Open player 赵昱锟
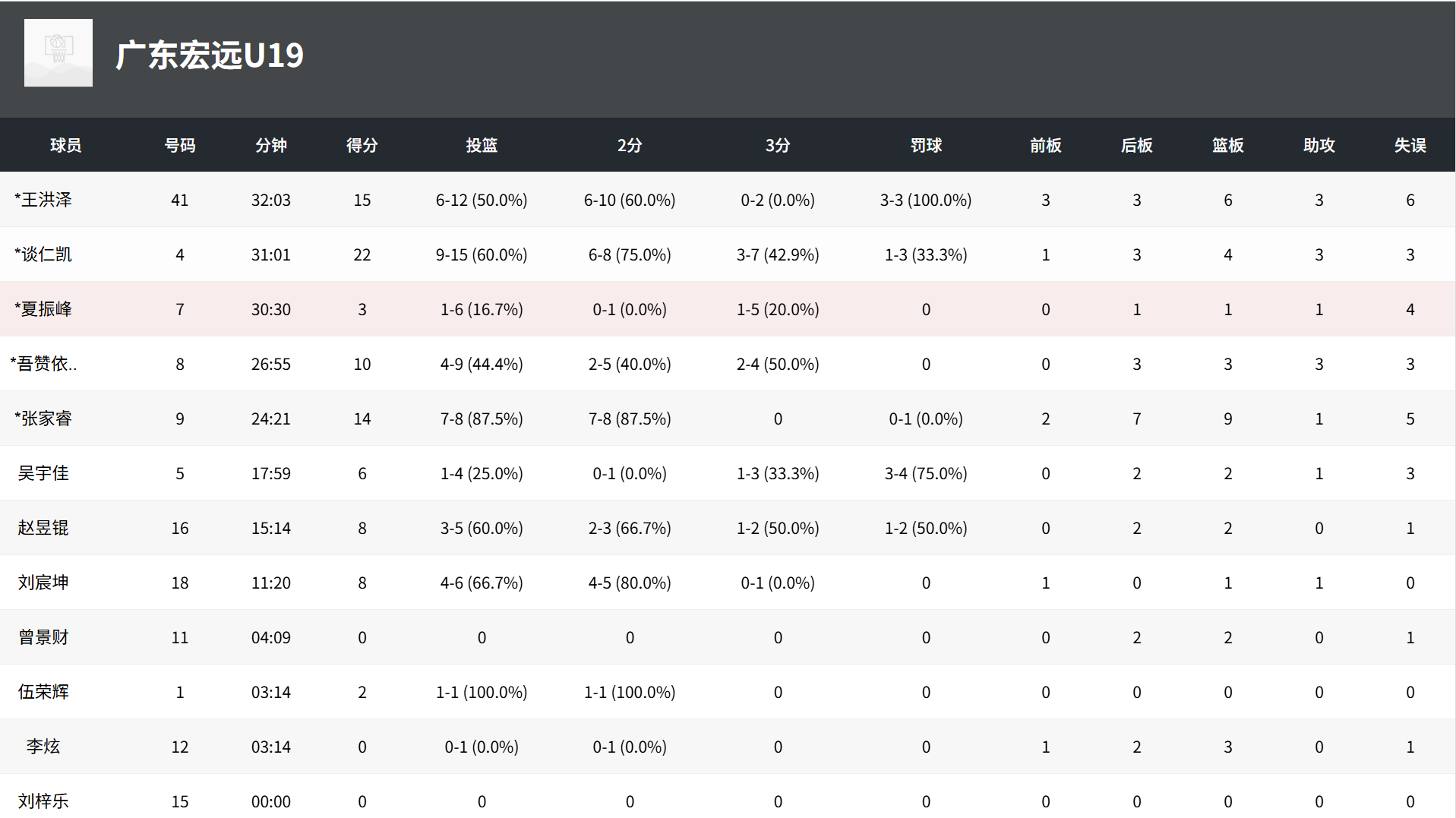Screen dimensions: 1456x818 [x=43, y=528]
